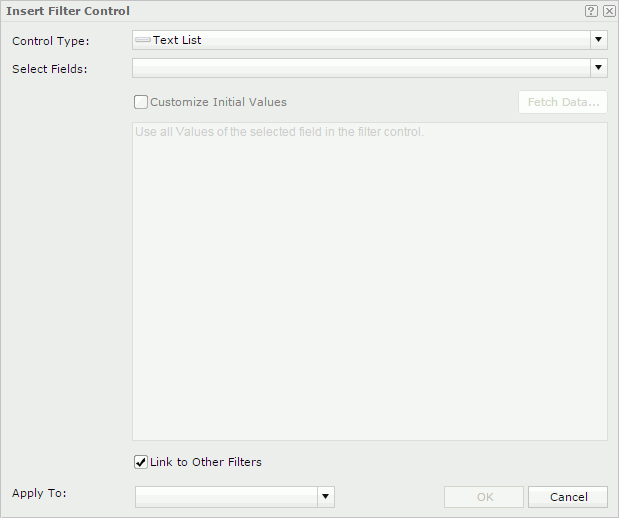Open the Apply To dropdown arrow
The image size is (619, 518).
point(326,497)
